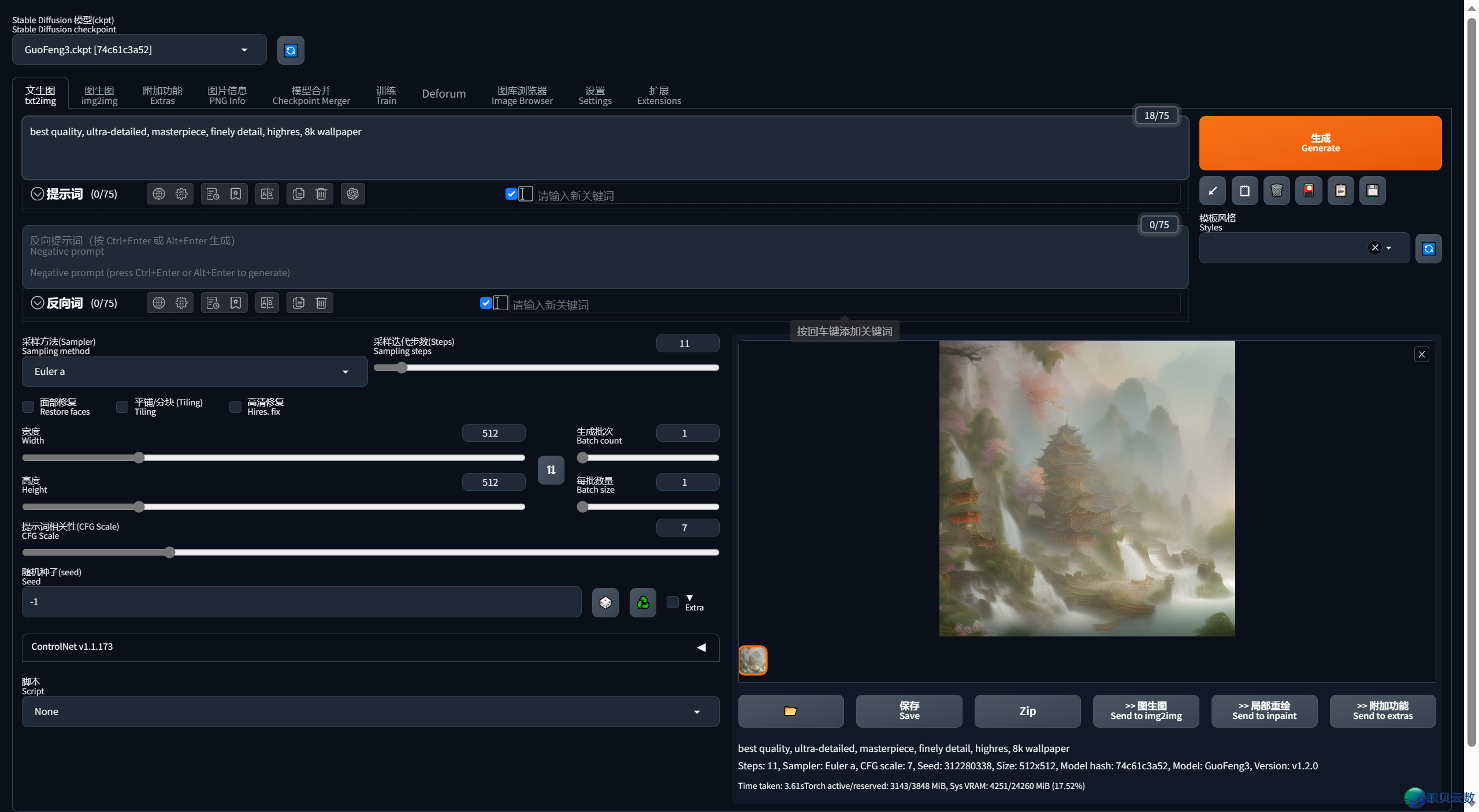The width and height of the screenshot is (1479, 812).
Task: Open the Extensions tab
Action: click(659, 95)
